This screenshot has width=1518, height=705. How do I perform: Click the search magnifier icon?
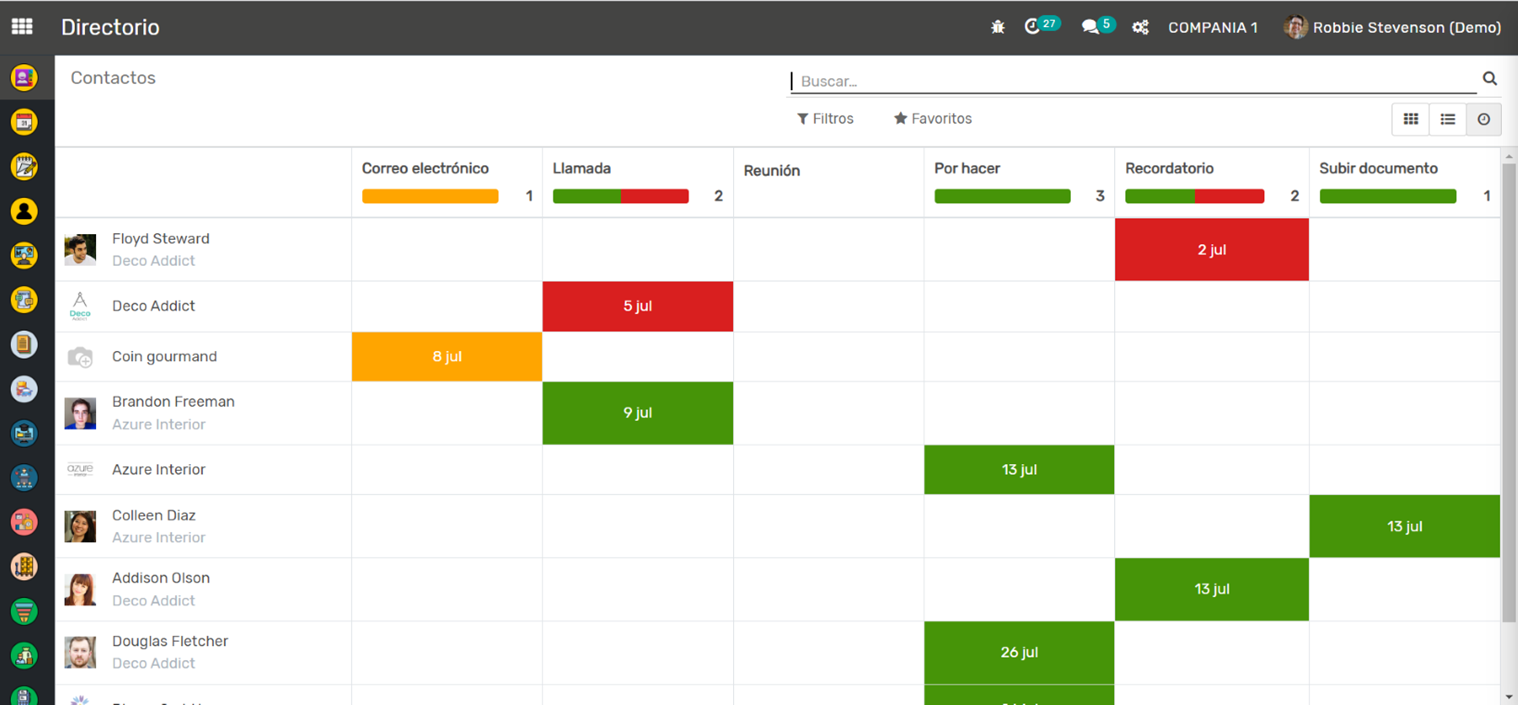click(x=1489, y=79)
